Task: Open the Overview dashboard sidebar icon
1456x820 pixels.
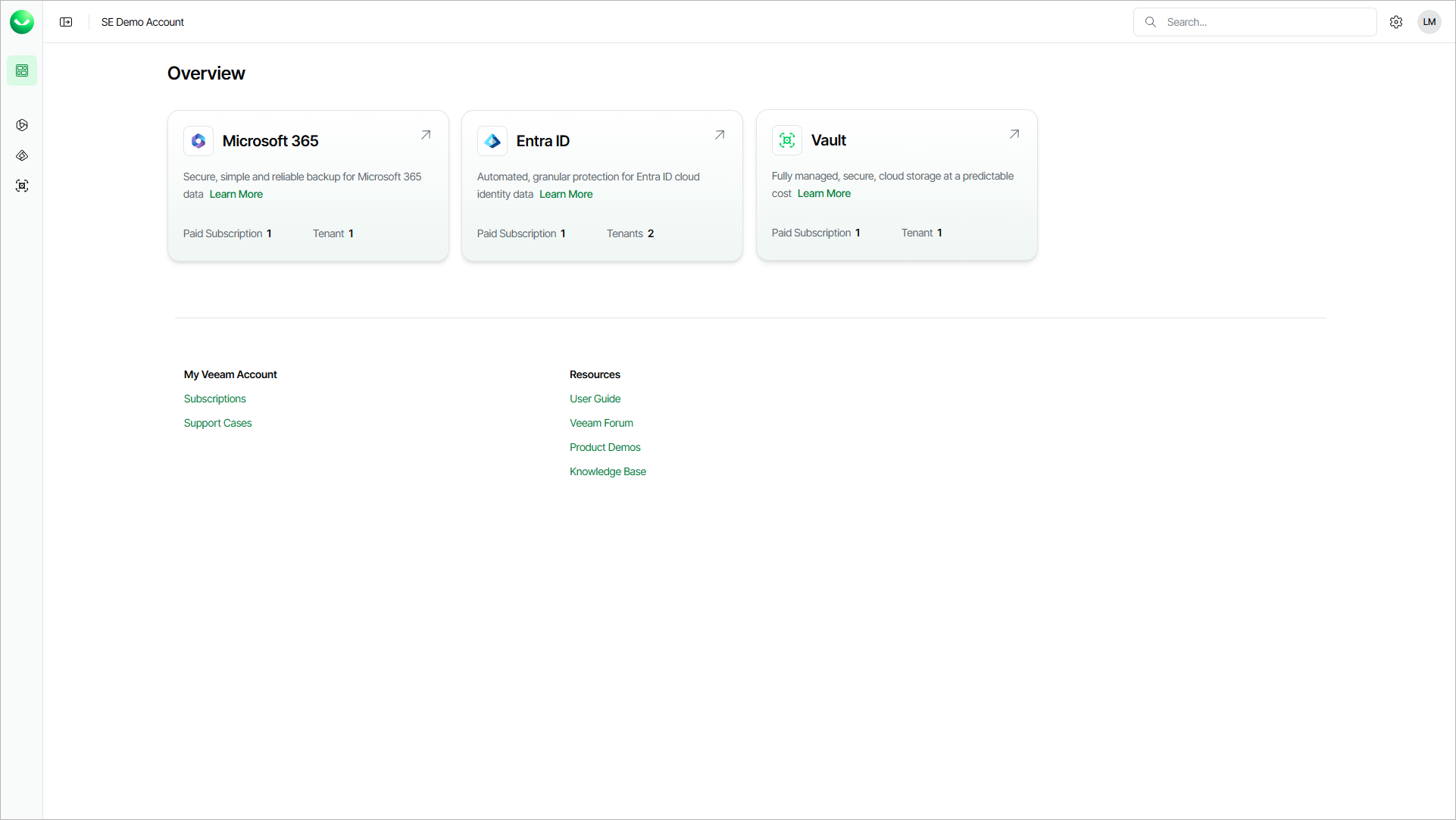Action: click(x=22, y=70)
